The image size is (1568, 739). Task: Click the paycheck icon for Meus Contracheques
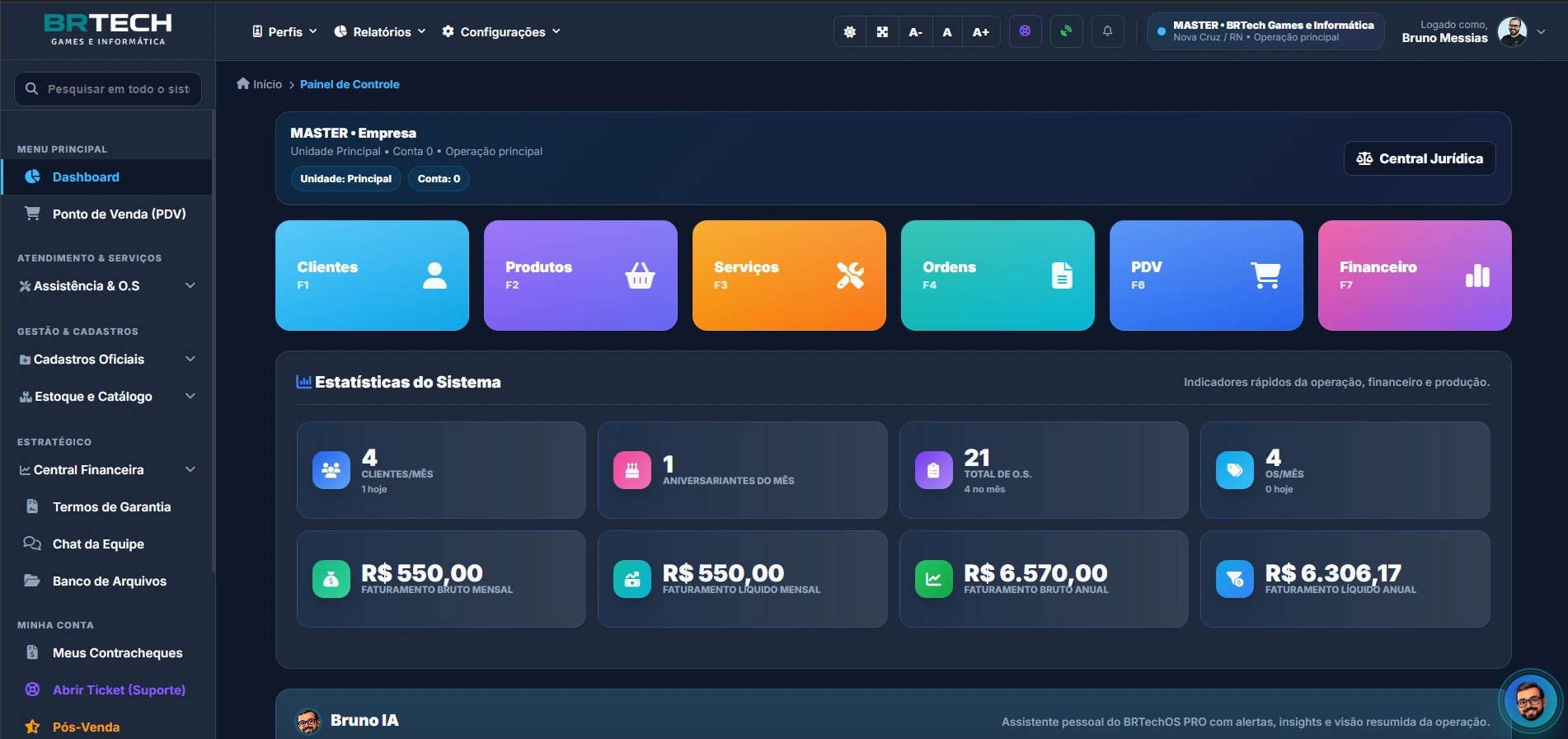click(x=32, y=652)
